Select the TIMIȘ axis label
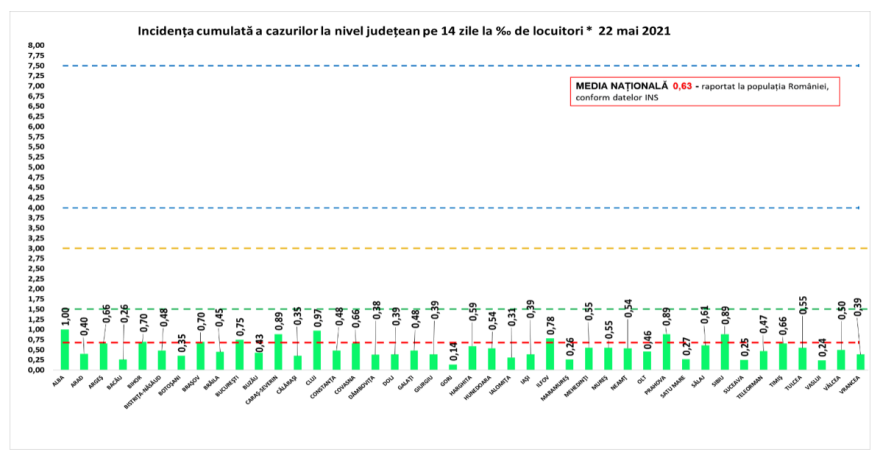Screen dimensions: 880x458 coord(782,381)
